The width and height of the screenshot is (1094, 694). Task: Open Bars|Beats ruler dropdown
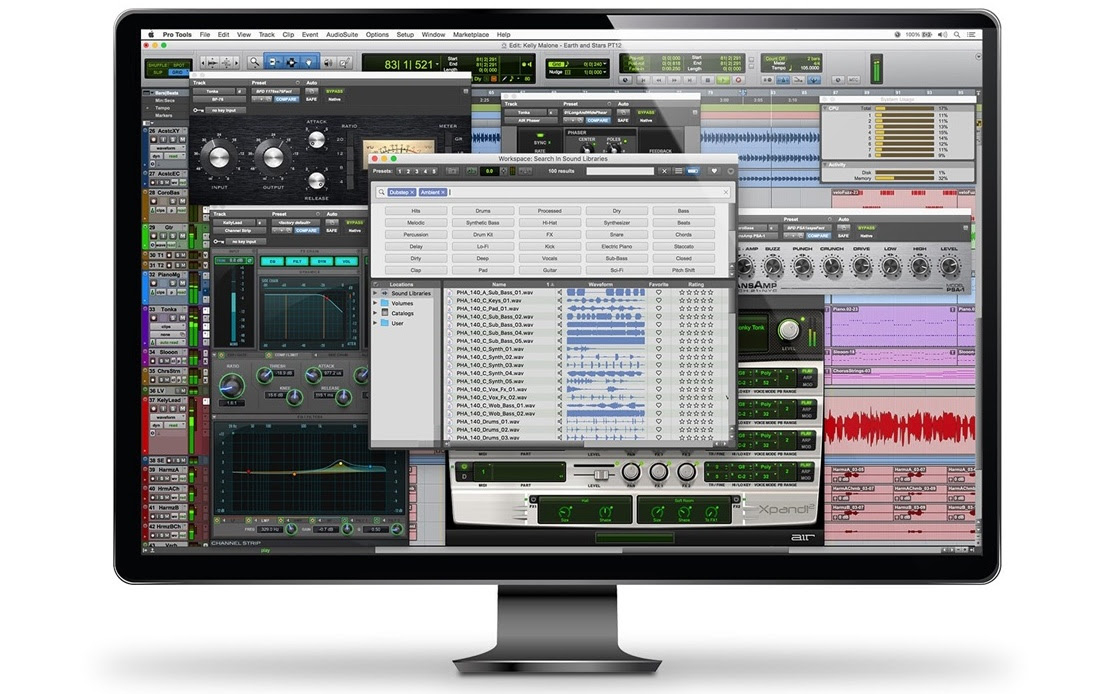[151, 93]
